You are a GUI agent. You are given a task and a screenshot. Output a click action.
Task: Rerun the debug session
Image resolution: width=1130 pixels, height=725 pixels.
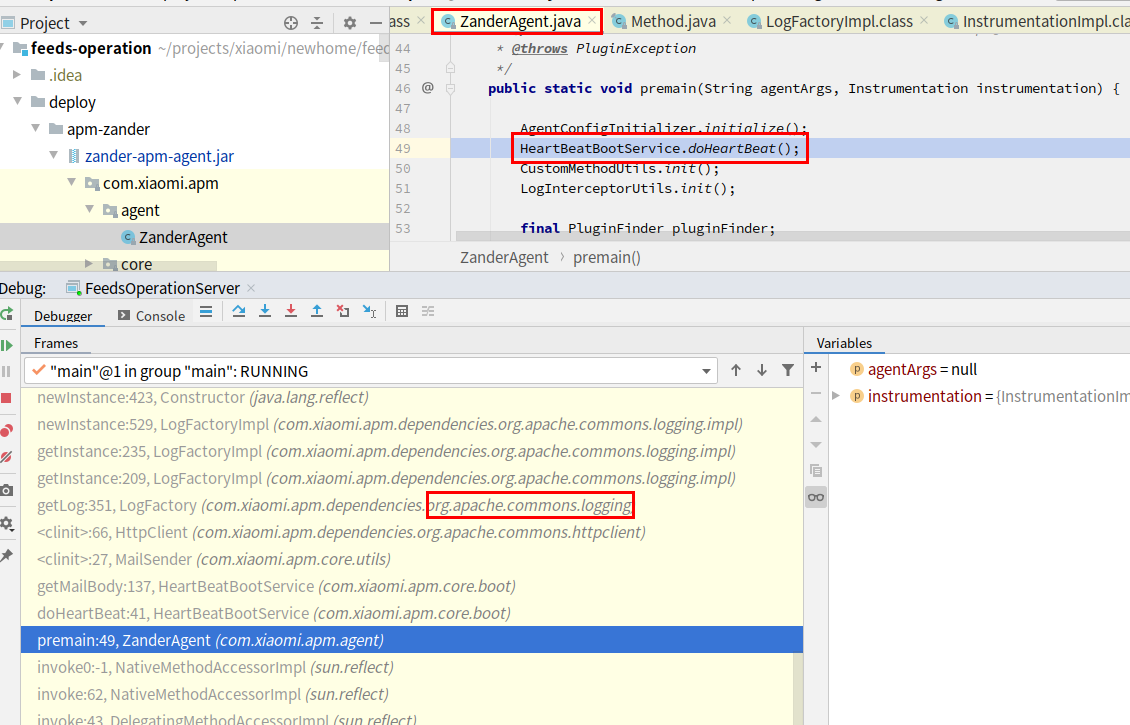6,314
